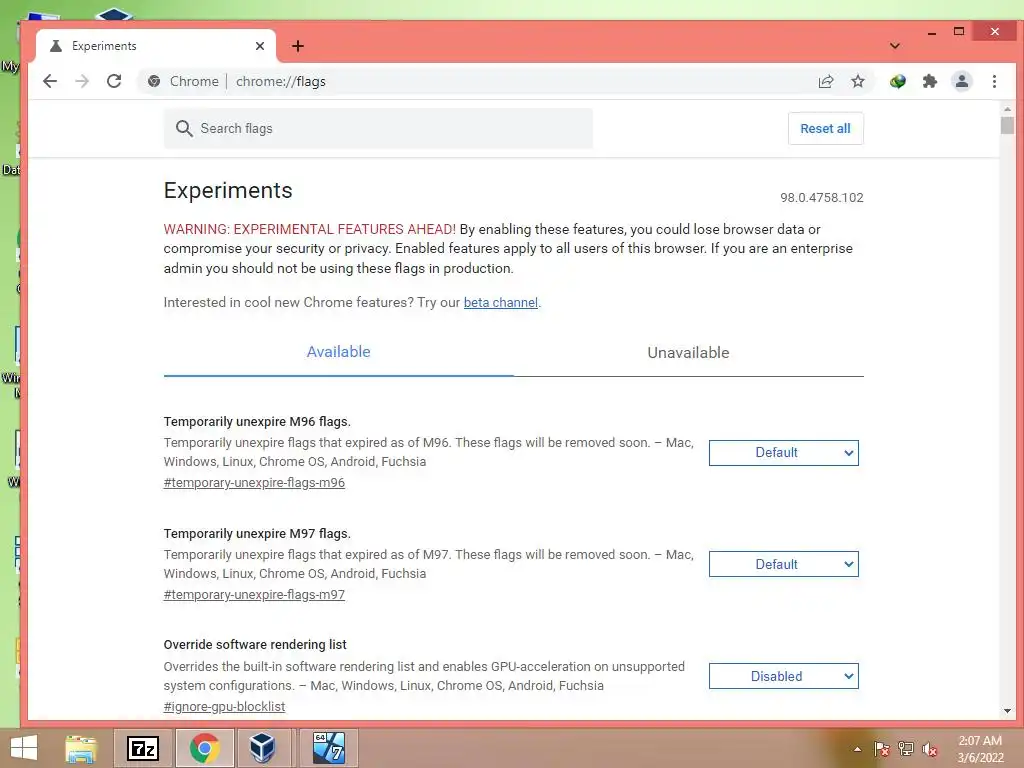
Task: Click the magnifier icon in Search flags
Action: [184, 129]
